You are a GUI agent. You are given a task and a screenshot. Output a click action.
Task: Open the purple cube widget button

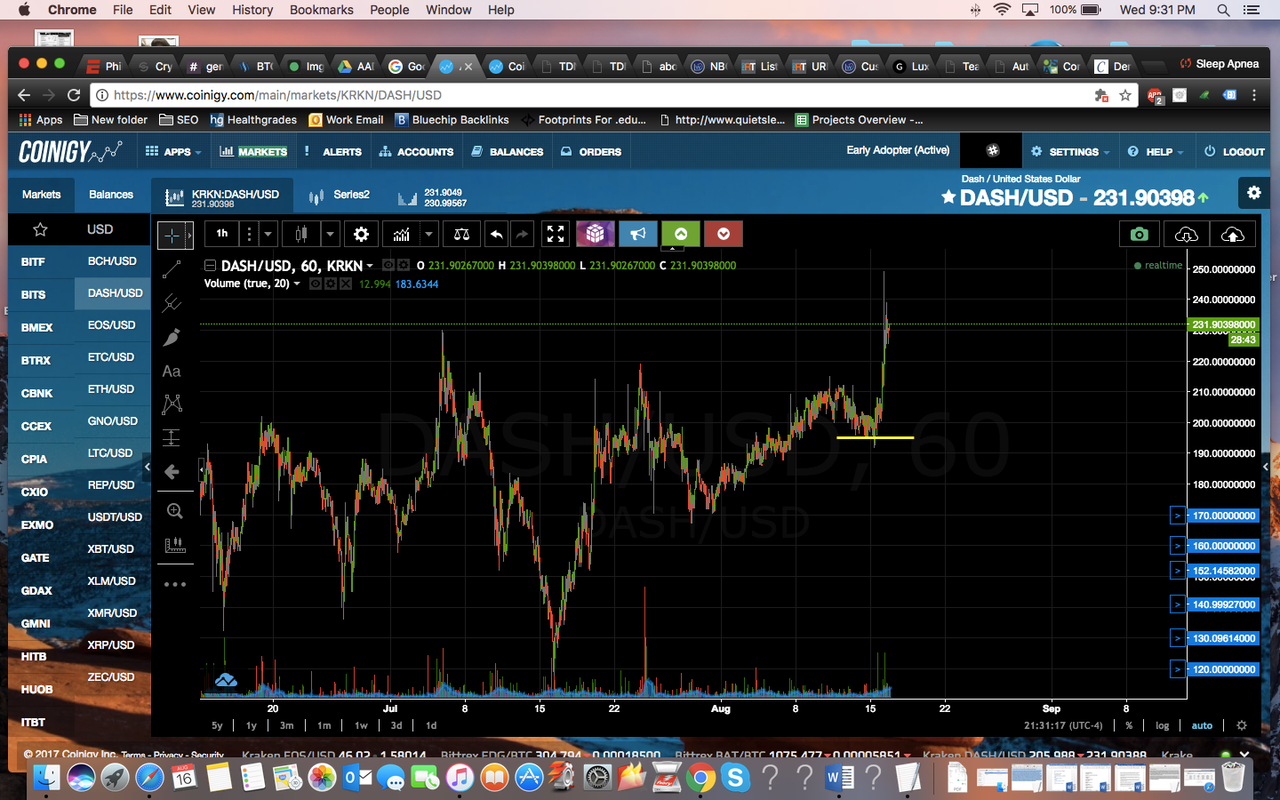(x=594, y=234)
